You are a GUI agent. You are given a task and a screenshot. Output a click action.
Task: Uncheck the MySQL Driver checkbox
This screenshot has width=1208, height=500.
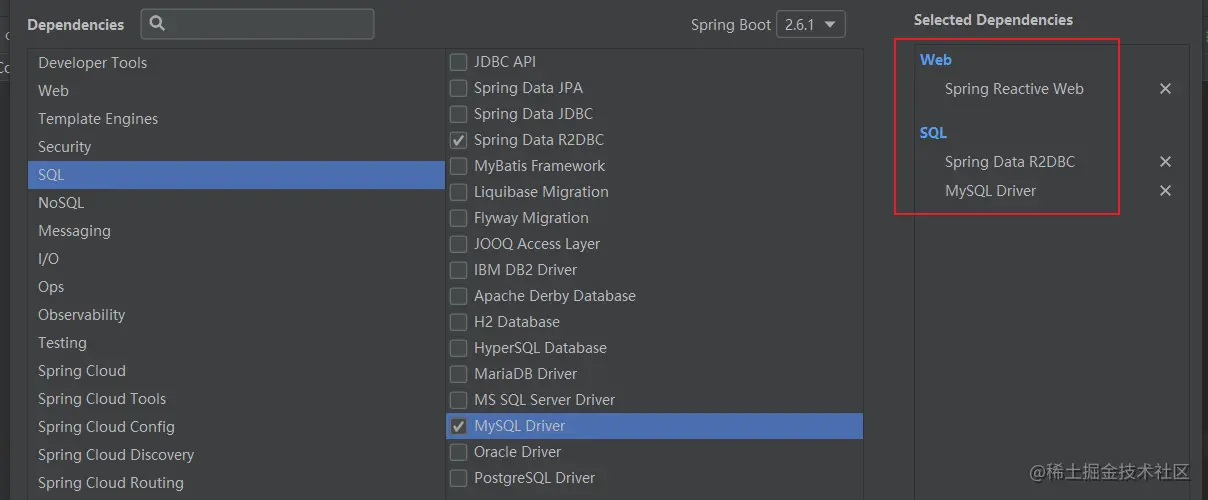click(x=458, y=426)
